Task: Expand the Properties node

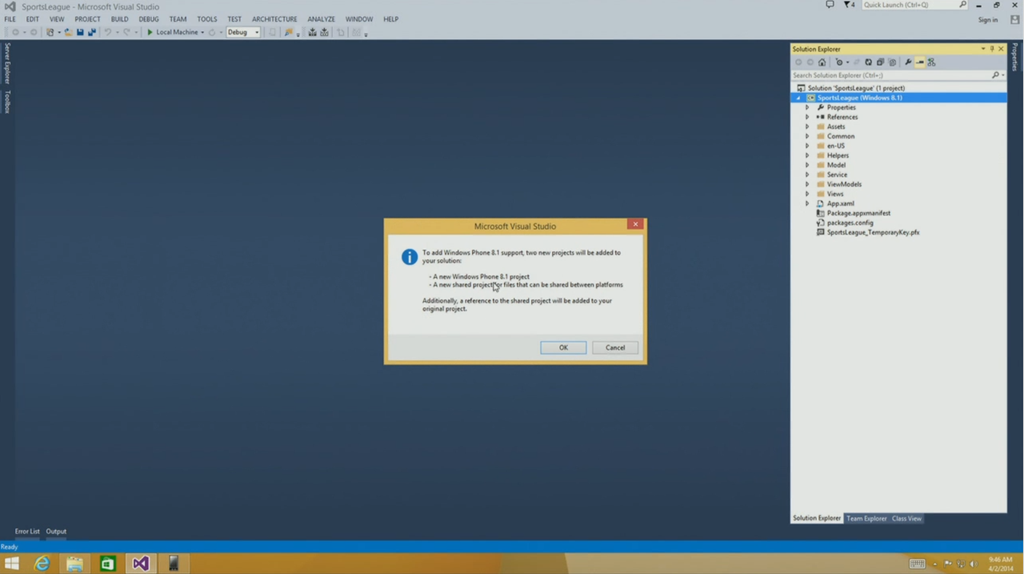Action: pyautogui.click(x=807, y=108)
